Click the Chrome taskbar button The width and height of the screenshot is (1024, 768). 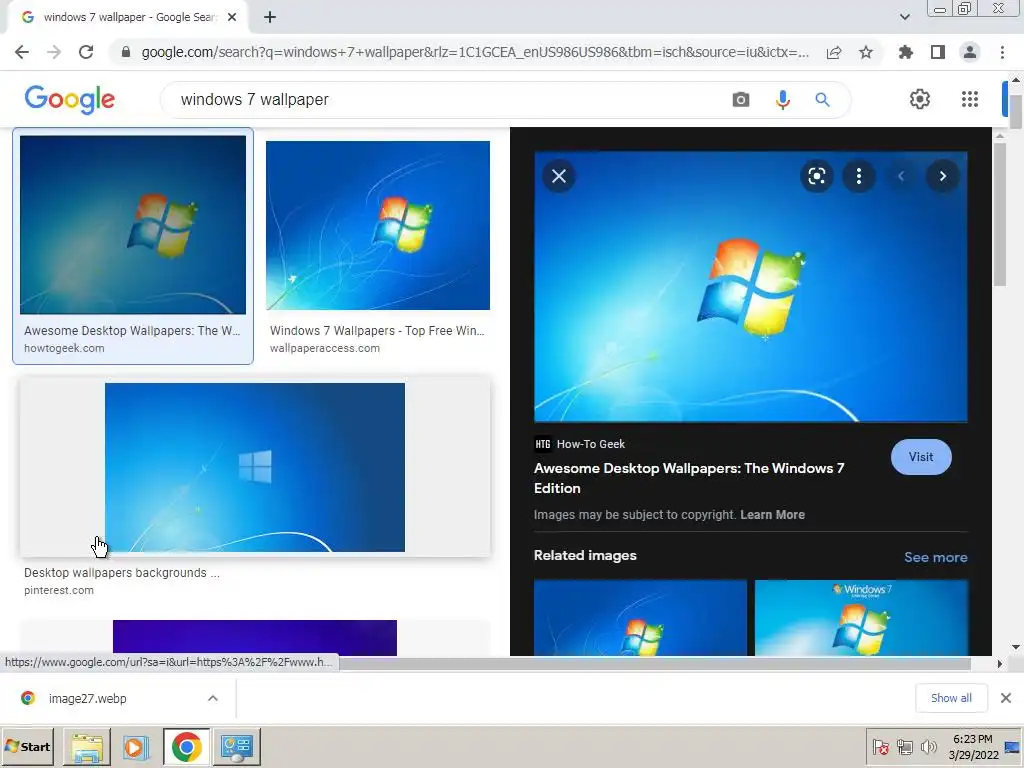click(186, 746)
